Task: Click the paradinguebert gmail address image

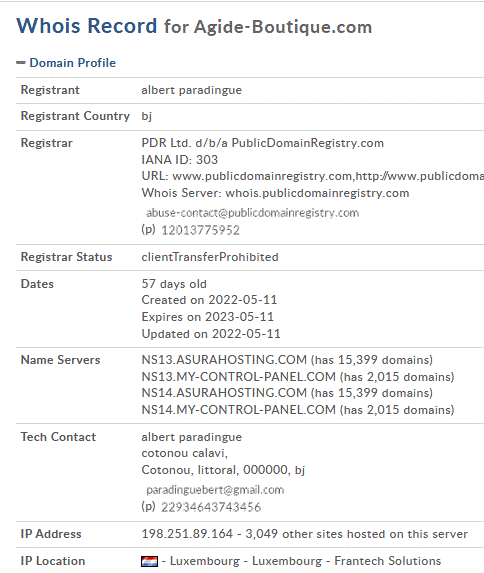Action: tap(215, 490)
